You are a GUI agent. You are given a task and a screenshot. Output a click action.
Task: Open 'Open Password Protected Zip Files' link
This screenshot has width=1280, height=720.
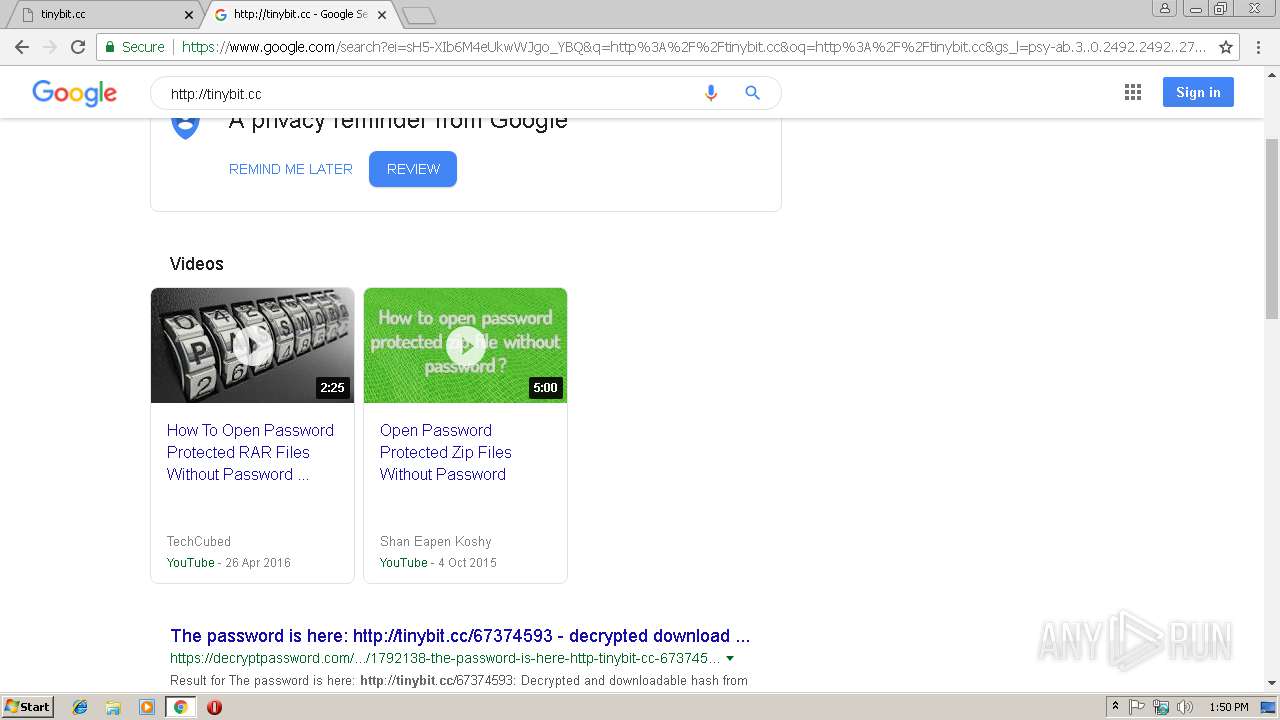pos(446,452)
